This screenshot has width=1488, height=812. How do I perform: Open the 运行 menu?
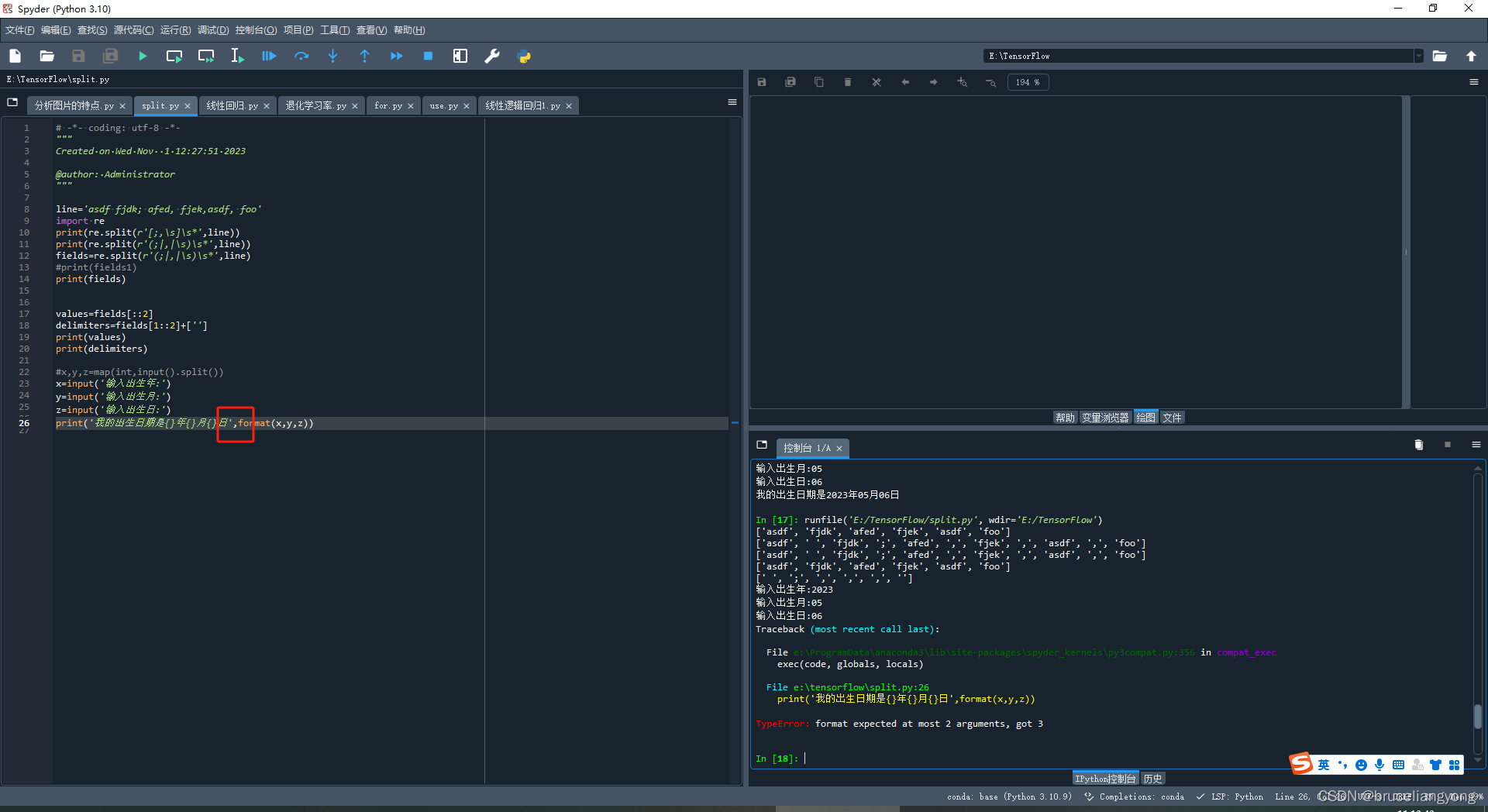tap(174, 30)
